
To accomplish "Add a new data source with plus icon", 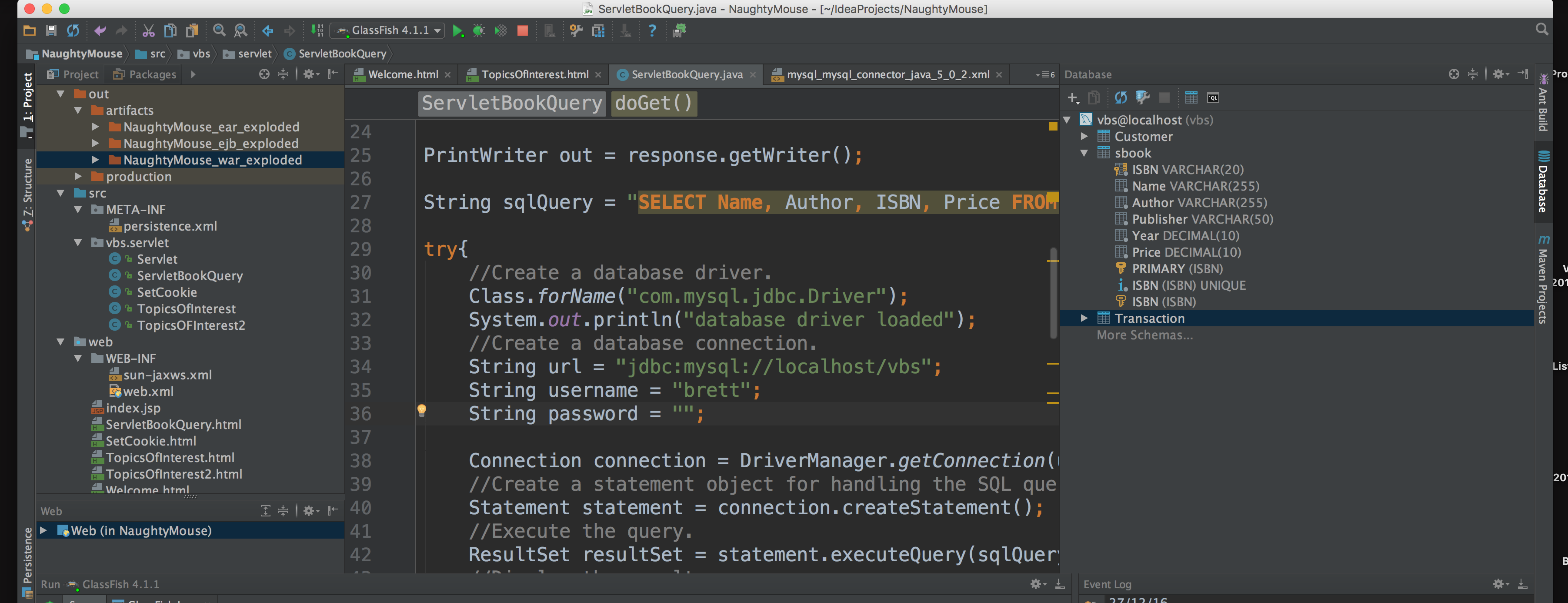I will click(1073, 97).
